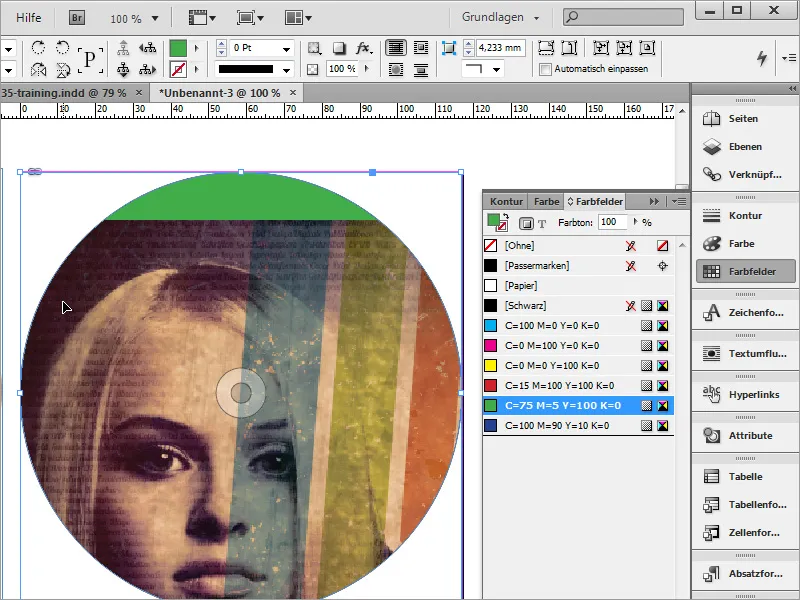Open the Seiten panel
This screenshot has width=800, height=600.
[x=744, y=118]
